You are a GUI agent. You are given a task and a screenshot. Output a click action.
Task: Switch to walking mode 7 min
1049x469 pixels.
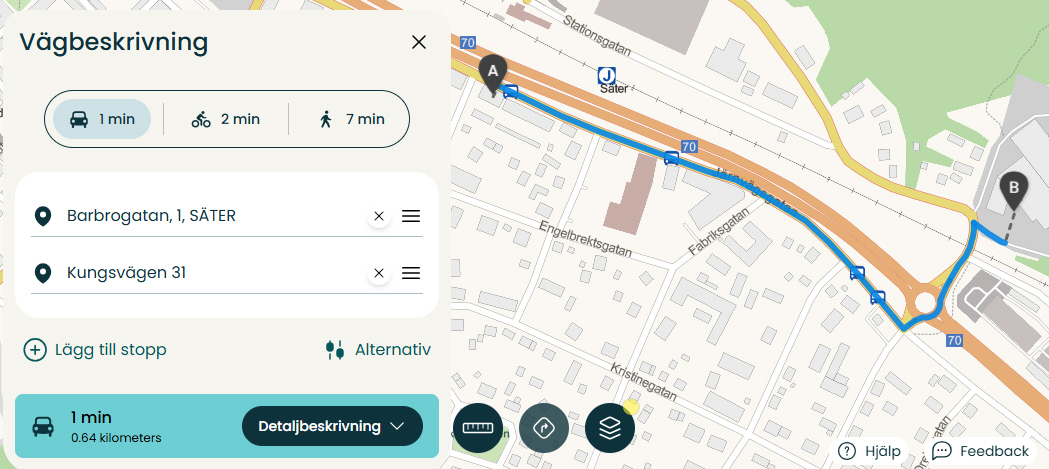(x=353, y=119)
